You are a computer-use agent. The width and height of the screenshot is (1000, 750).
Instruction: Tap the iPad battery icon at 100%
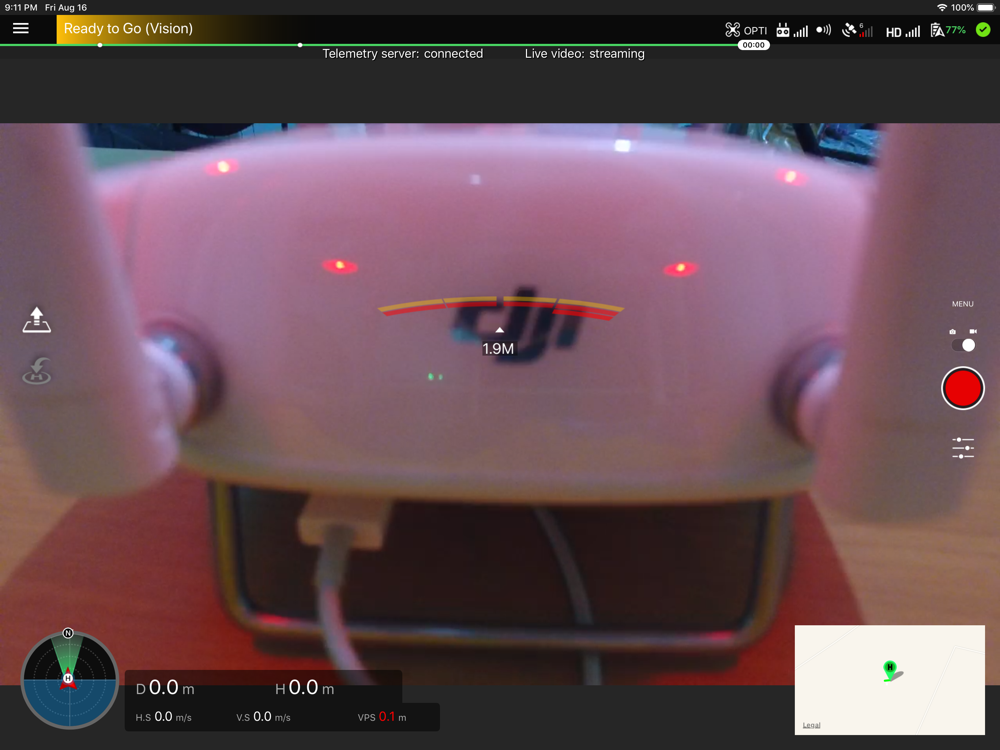coord(986,8)
